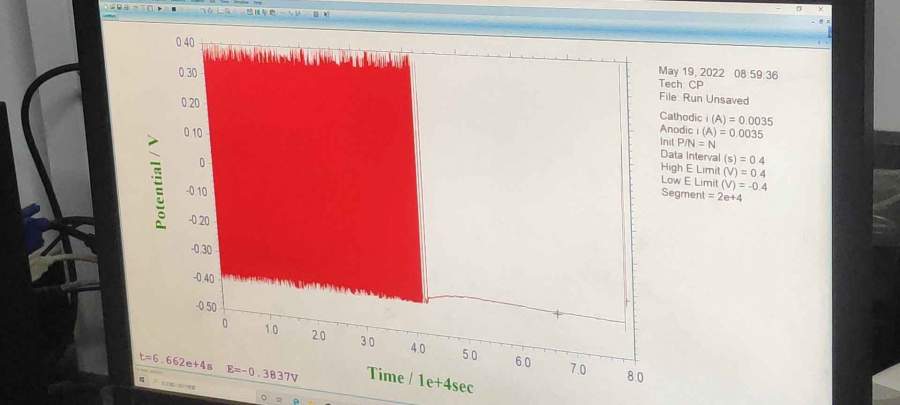
Task: Click the 'Time / 1e+4sec' axis title
Action: coord(420,380)
